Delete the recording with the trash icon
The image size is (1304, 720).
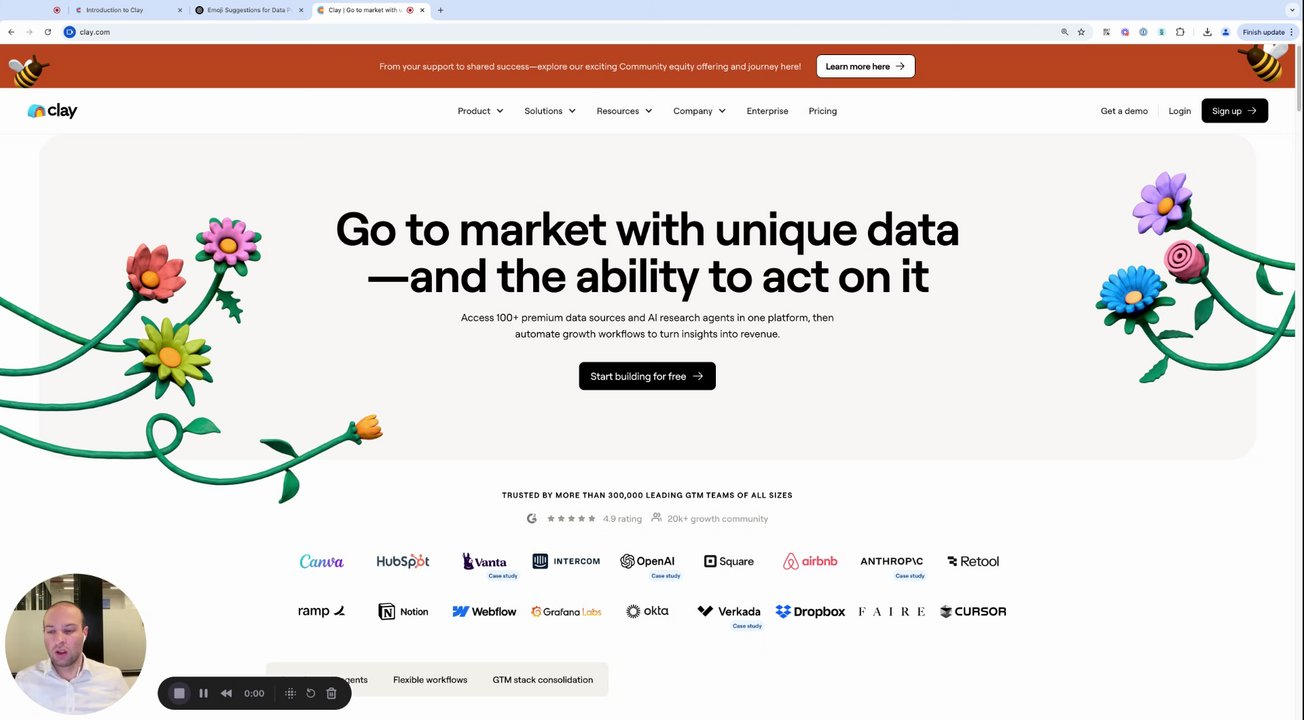coord(331,693)
